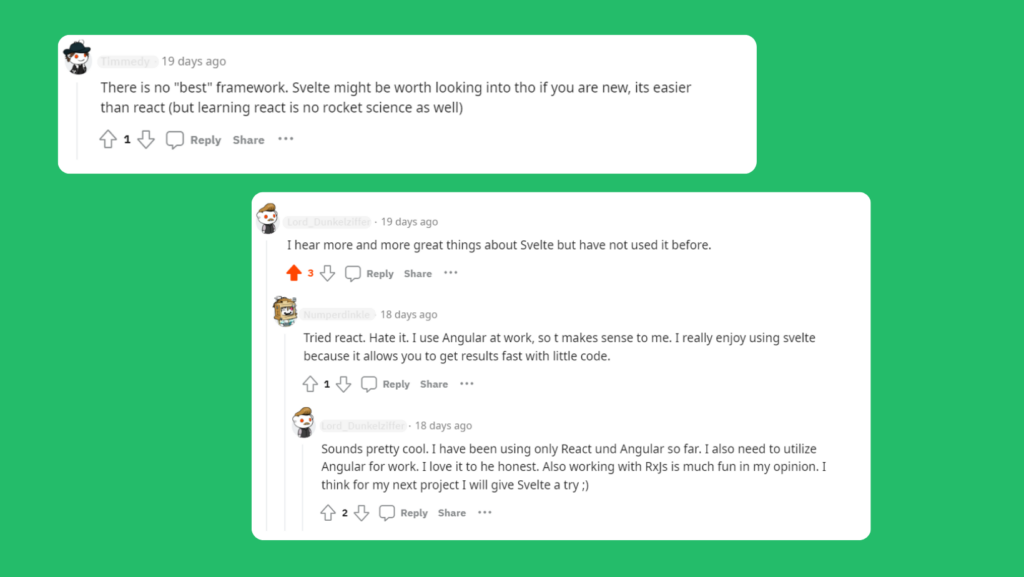
Task: Toggle off the orange upvote on Lord_Dunkelziffer's comment
Action: pos(295,271)
